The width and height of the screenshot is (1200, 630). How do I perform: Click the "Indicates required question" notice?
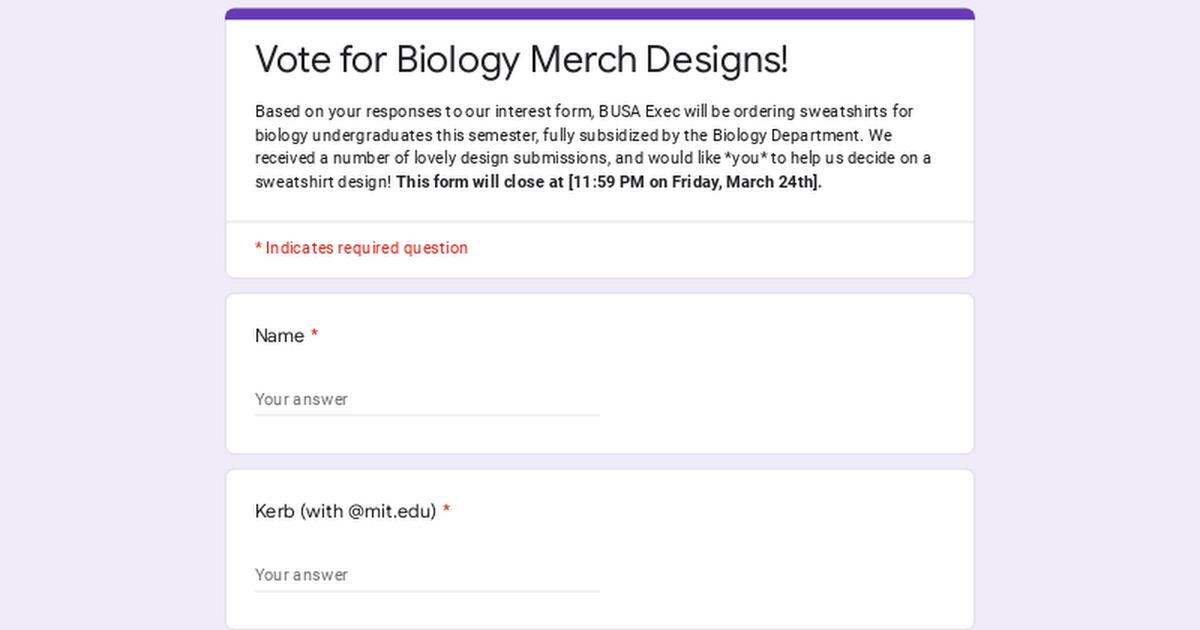[361, 248]
